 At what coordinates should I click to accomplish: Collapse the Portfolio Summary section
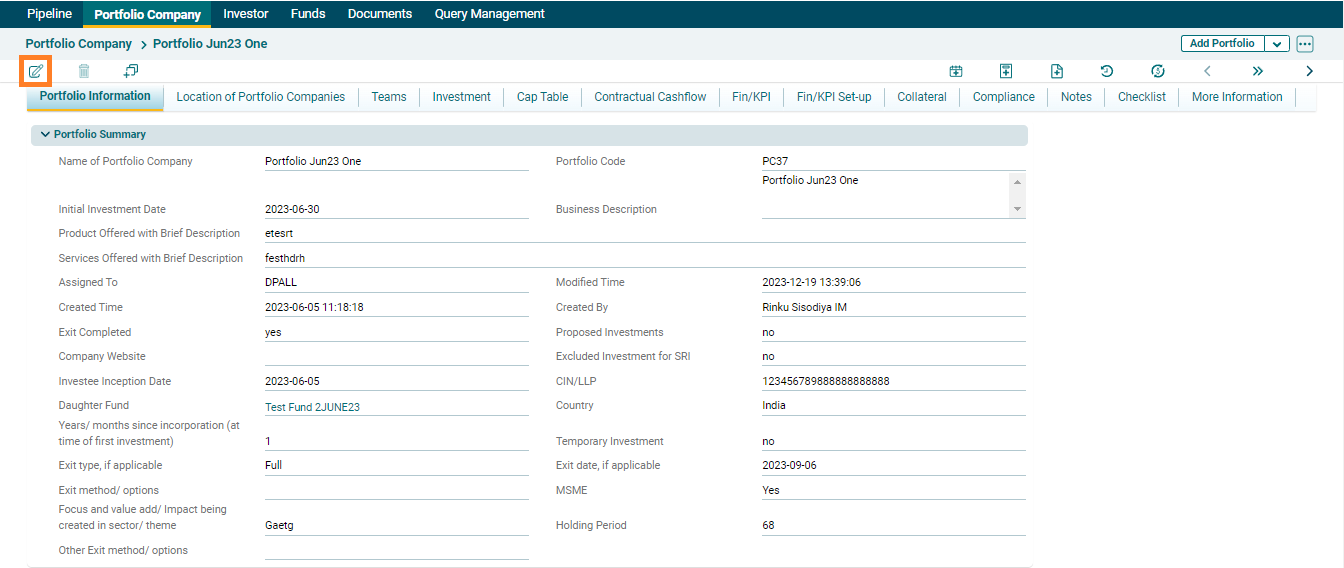tap(45, 134)
